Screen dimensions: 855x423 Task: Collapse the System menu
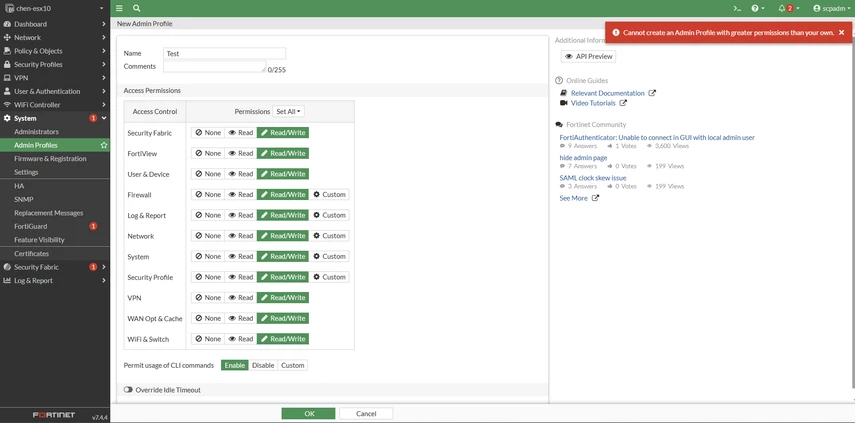tap(55, 118)
